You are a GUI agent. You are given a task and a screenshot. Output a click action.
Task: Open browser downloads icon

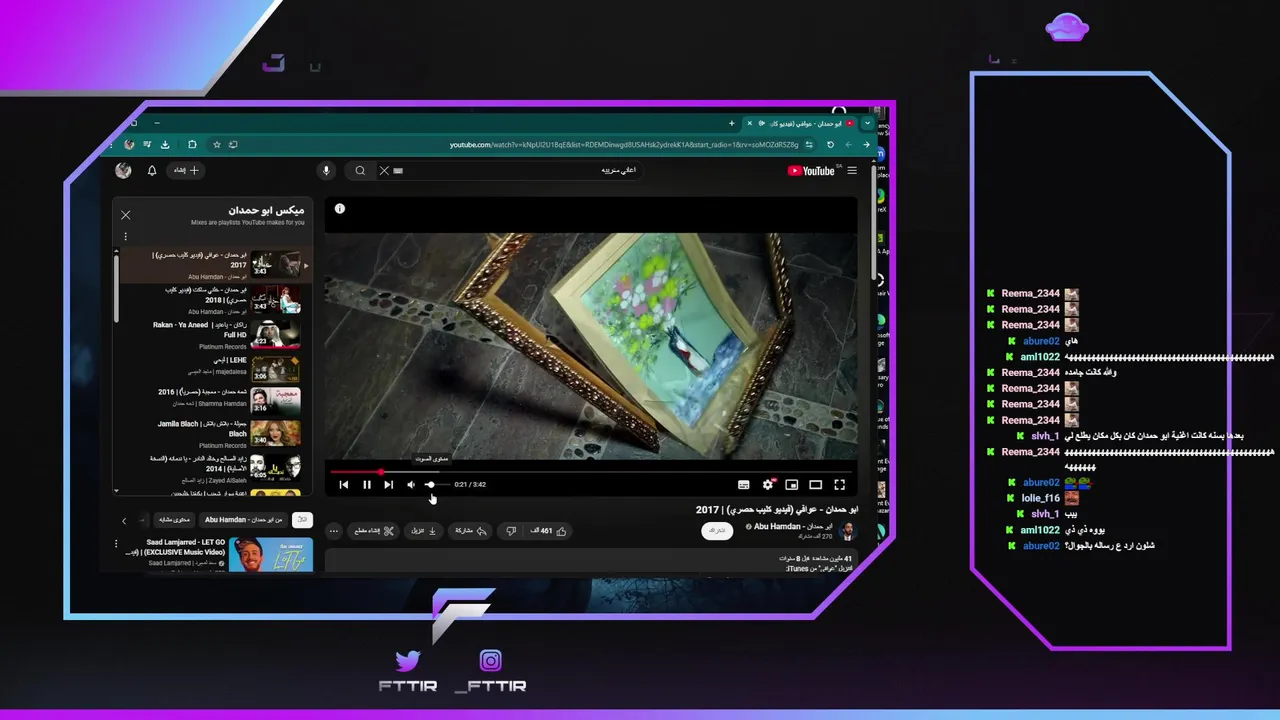click(165, 145)
